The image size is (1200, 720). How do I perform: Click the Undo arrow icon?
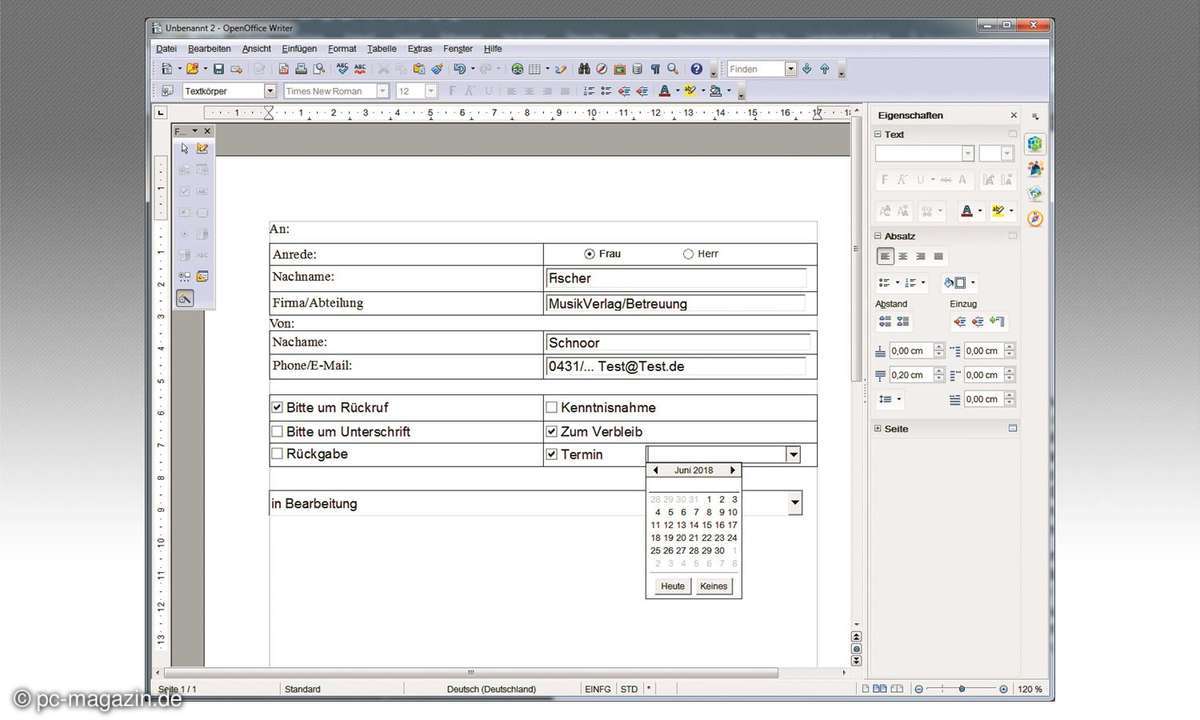click(459, 69)
